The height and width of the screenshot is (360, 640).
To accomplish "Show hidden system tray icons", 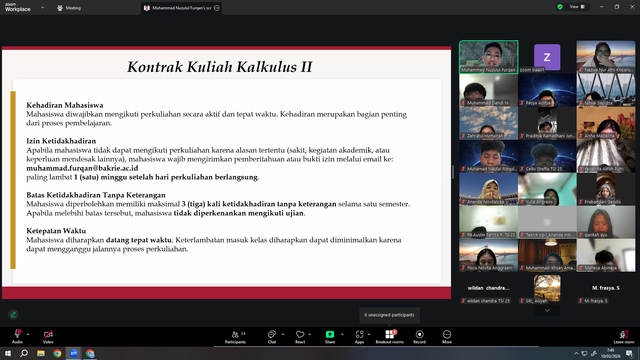I will [576, 353].
